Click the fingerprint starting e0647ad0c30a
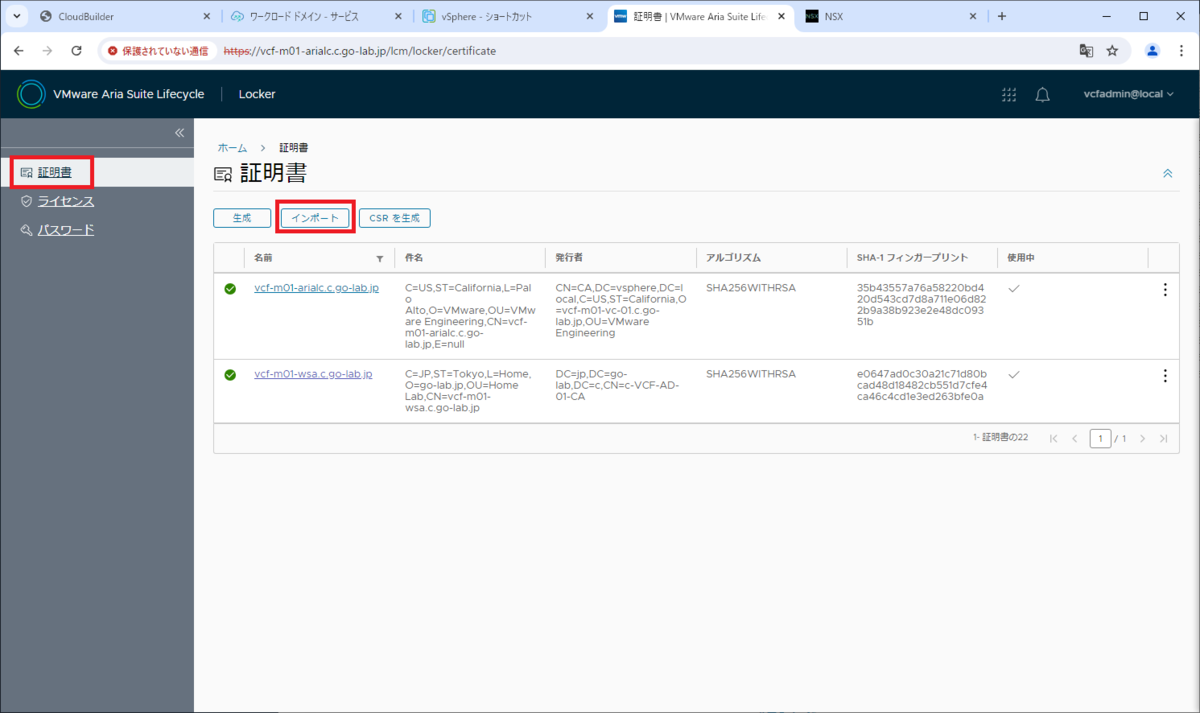1200x713 pixels. 921,385
